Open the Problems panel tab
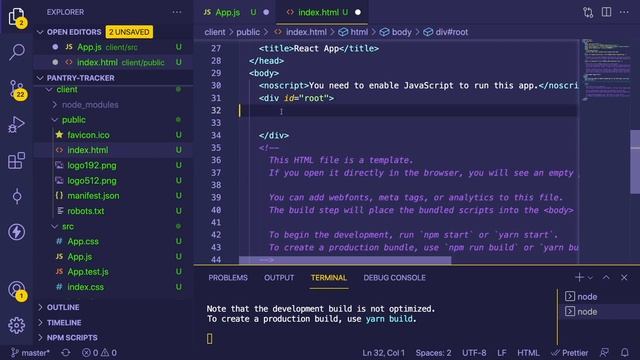This screenshot has height=360, width=640. pos(228,278)
